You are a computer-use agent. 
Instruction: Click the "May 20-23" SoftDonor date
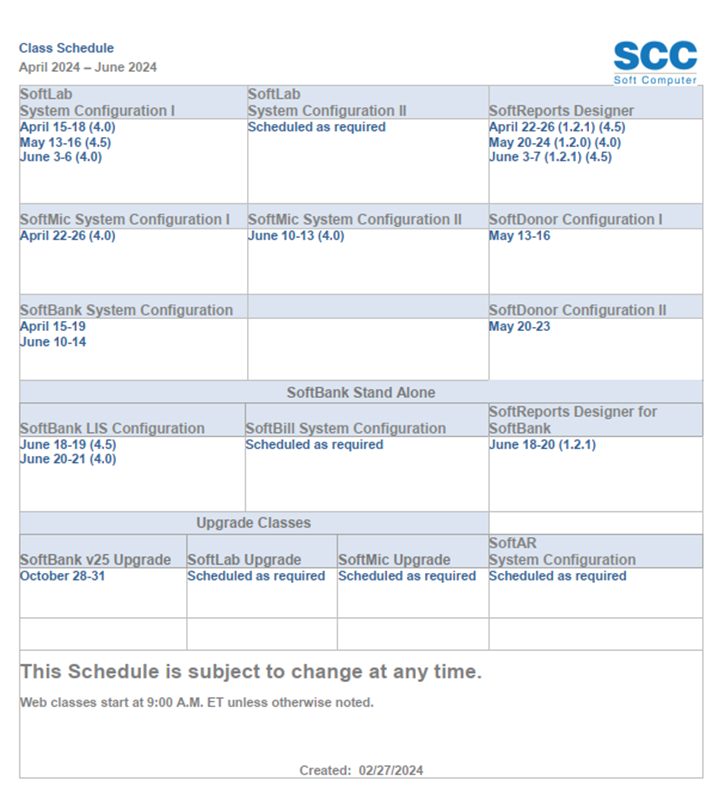(519, 327)
